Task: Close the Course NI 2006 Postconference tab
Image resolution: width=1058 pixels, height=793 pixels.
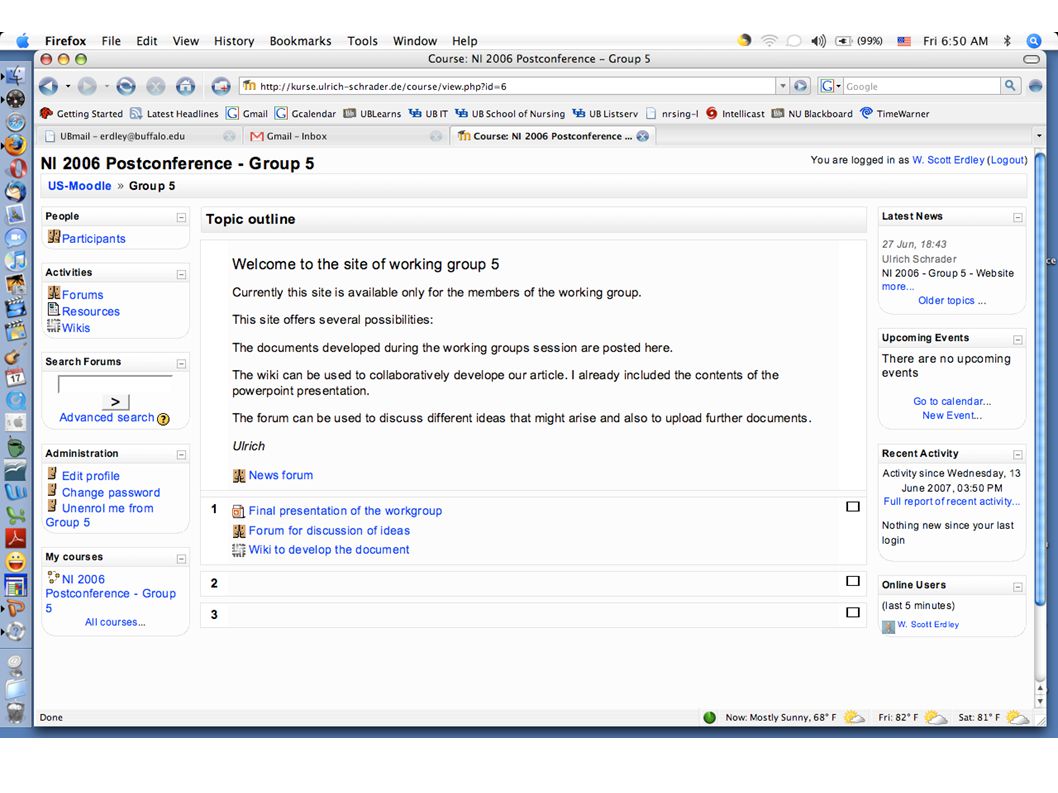Action: 643,136
